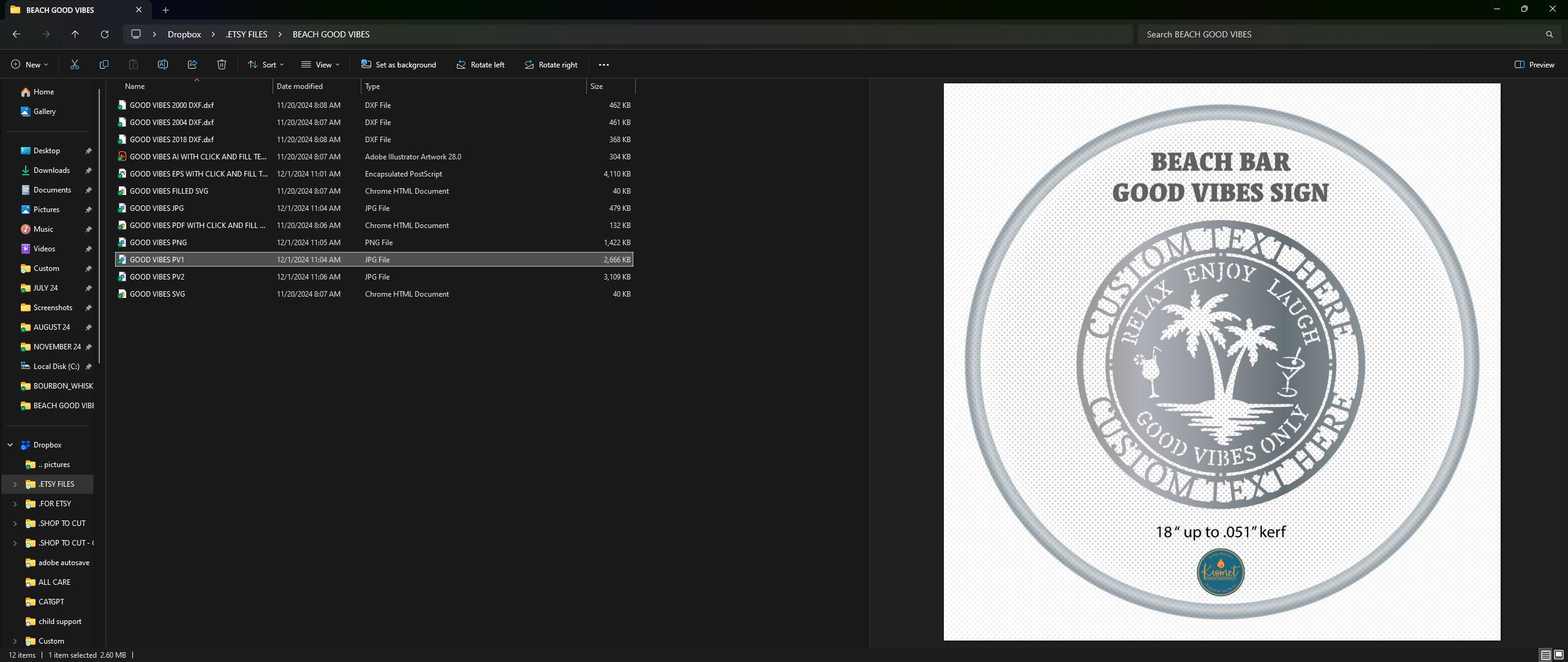Click the Rename icon
Screen dimensions: 1568x662
coord(163,64)
